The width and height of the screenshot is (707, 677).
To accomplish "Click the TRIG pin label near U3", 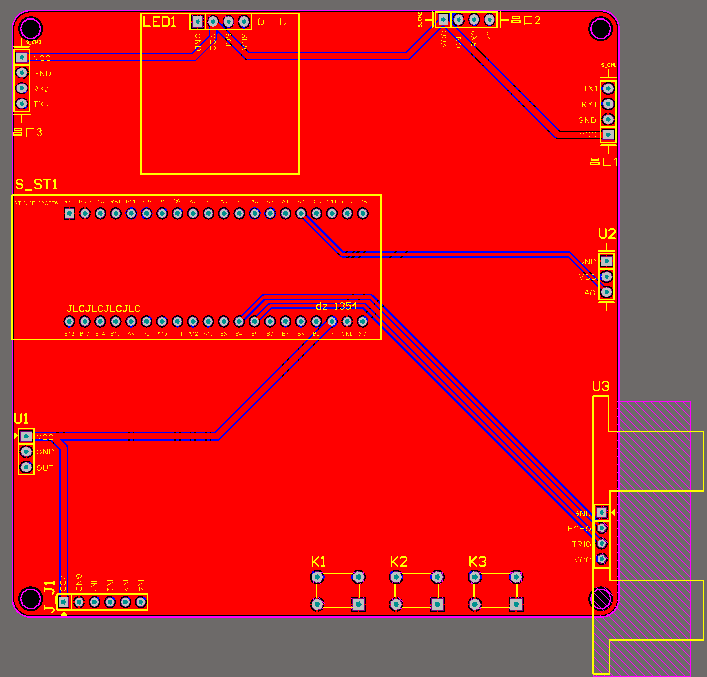I will click(582, 544).
